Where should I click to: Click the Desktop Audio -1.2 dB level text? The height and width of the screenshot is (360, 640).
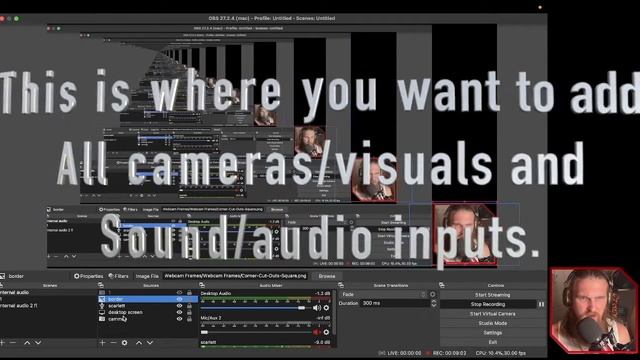(322, 293)
